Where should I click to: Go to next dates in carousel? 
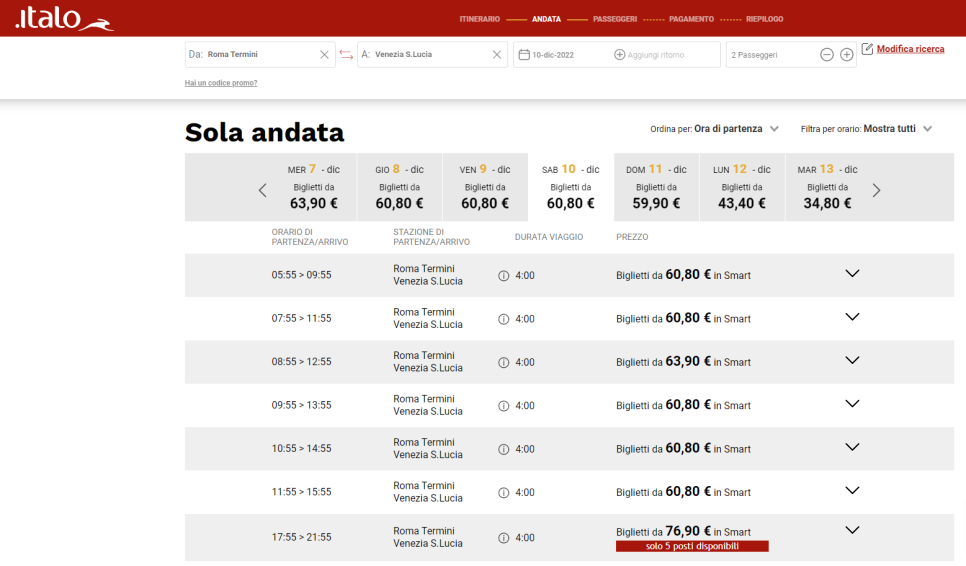pos(876,190)
